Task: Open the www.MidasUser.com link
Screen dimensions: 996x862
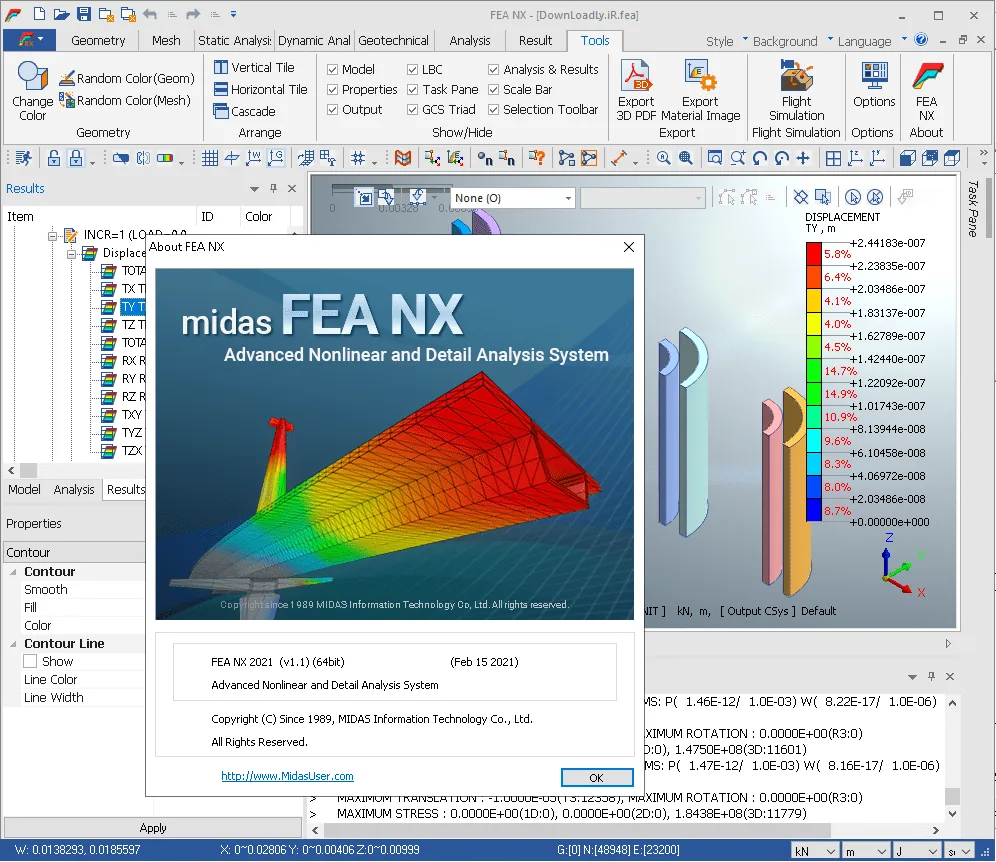Action: [287, 776]
